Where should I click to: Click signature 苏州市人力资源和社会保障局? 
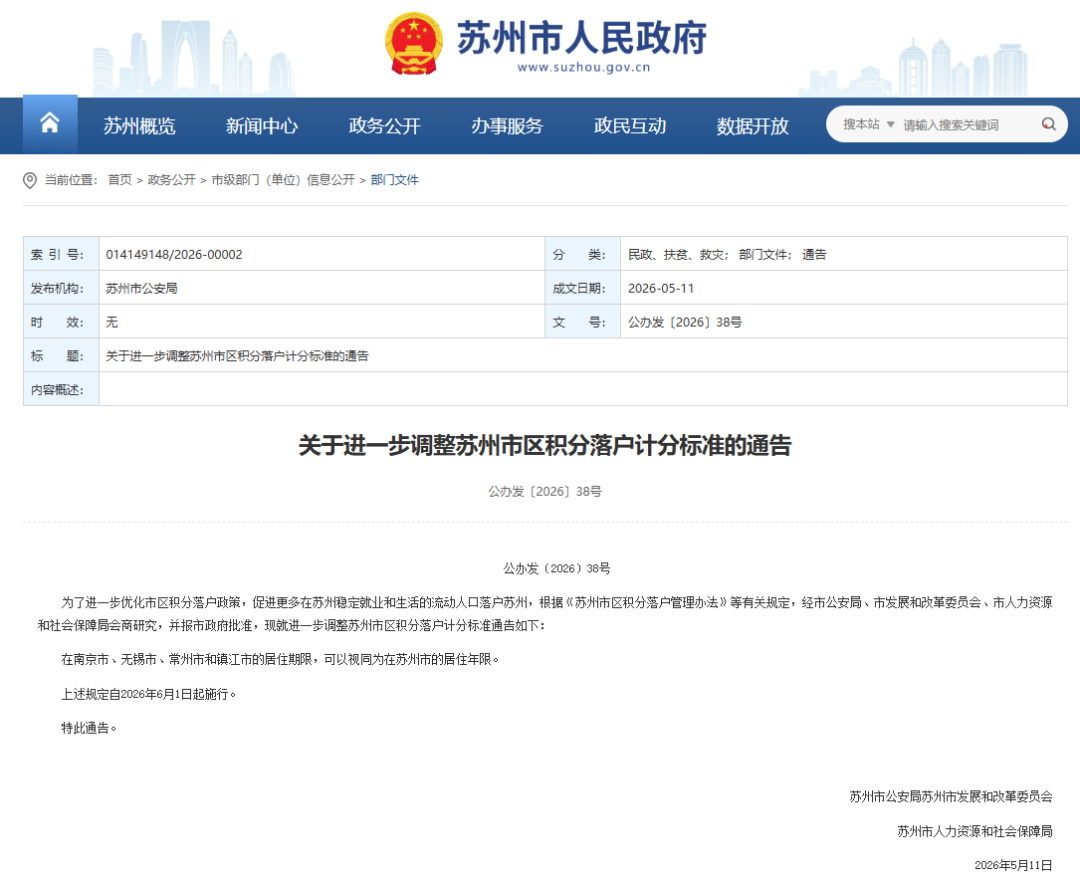(975, 831)
